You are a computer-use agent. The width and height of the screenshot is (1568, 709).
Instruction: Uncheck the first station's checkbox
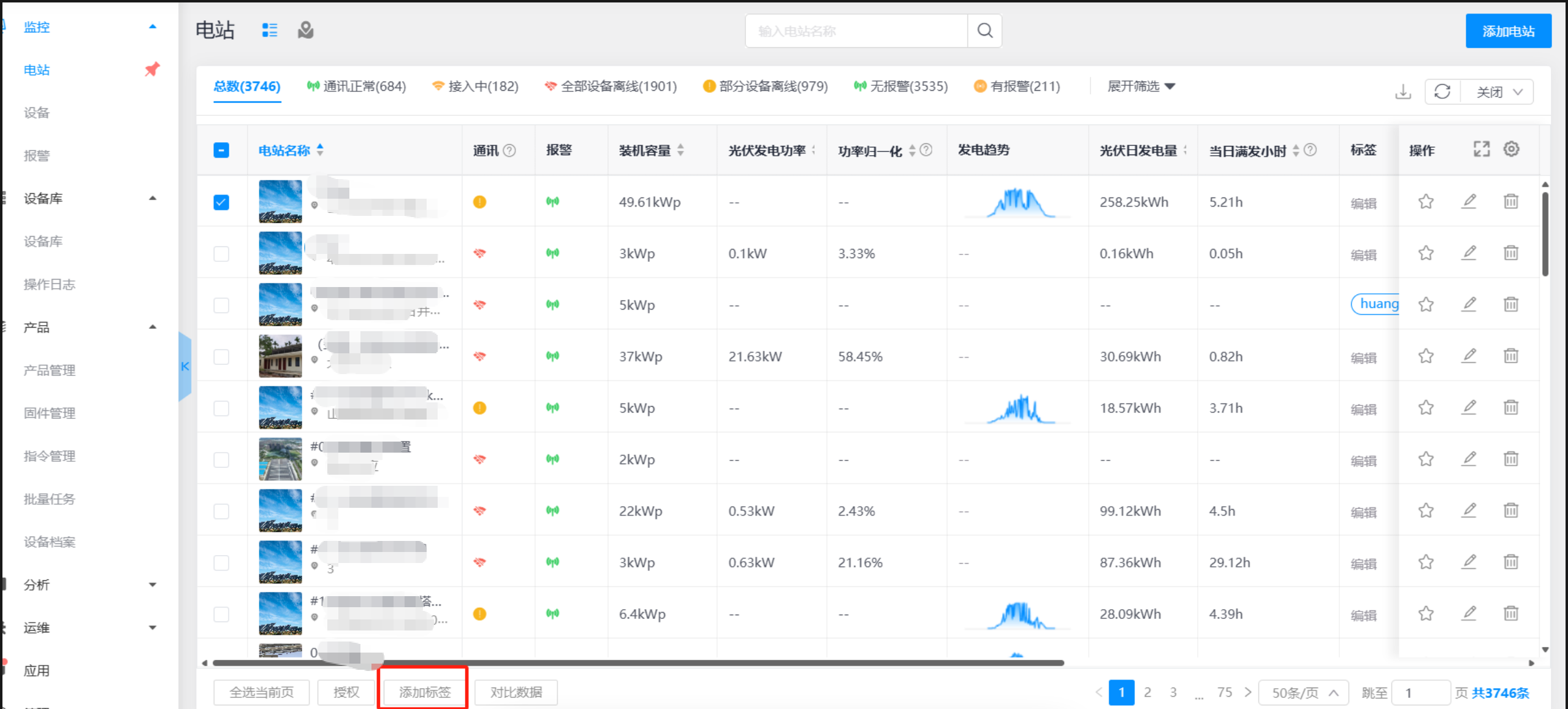(221, 202)
